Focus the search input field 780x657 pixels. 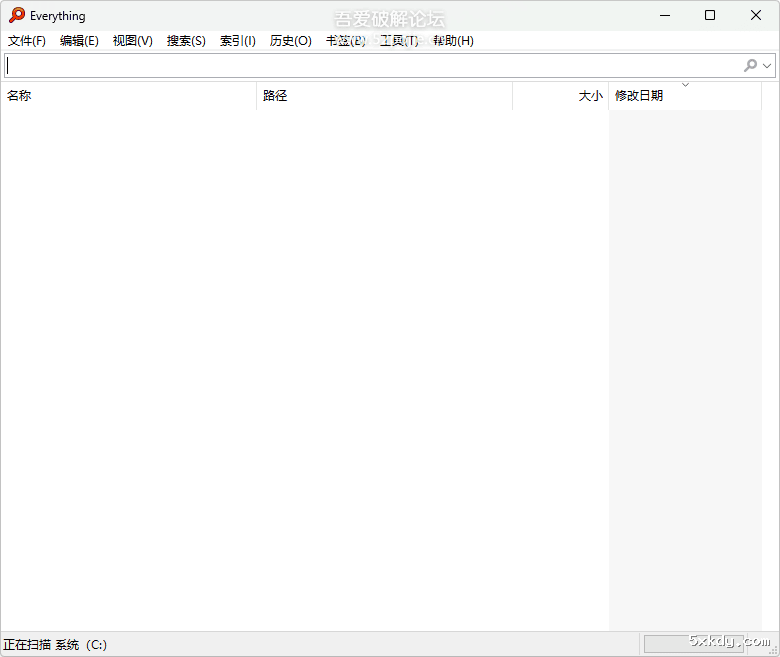pyautogui.click(x=373, y=65)
